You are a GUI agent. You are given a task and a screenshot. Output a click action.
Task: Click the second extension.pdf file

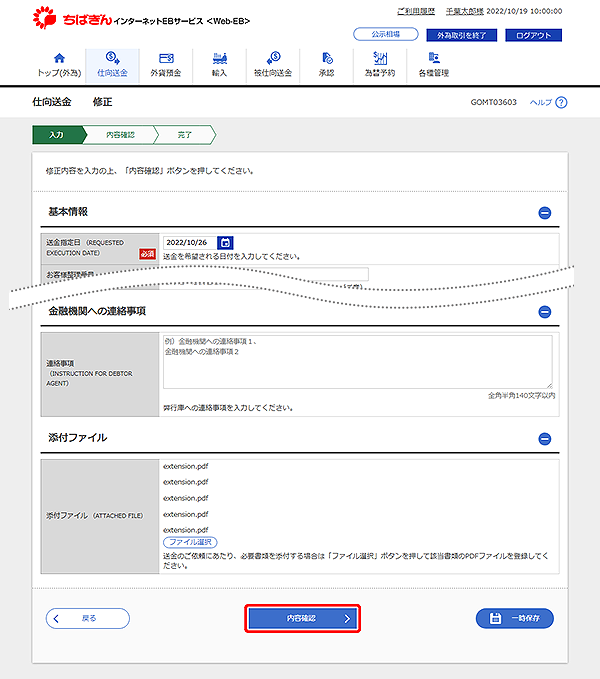[186, 482]
